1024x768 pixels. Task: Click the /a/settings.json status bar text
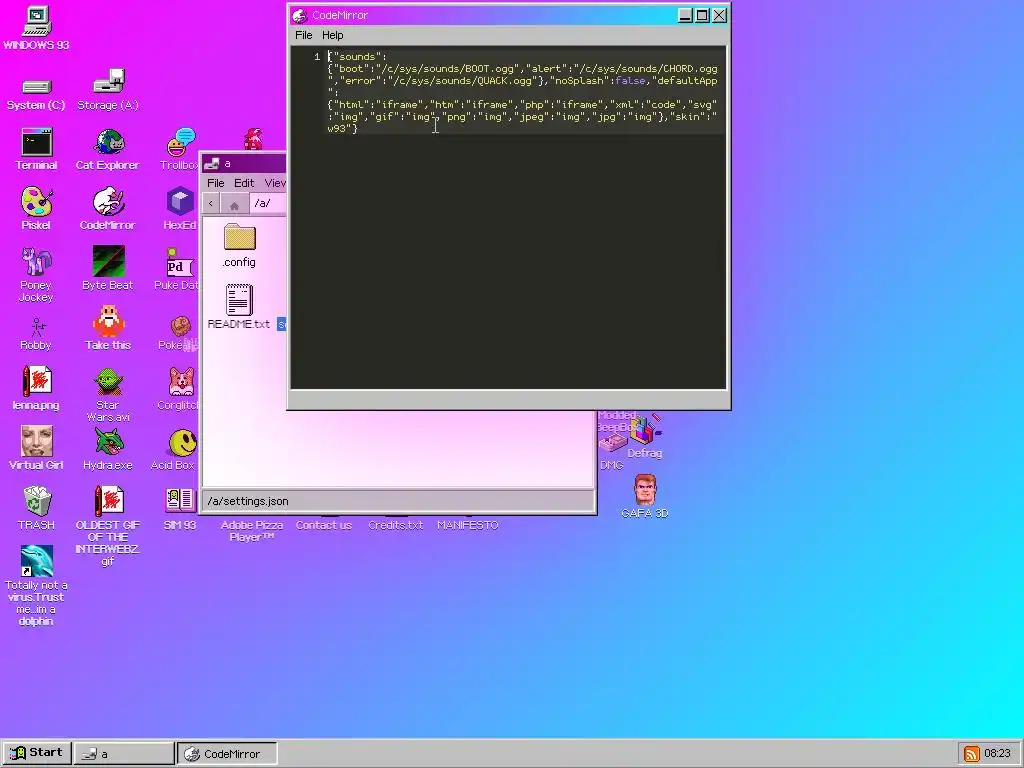[248, 501]
